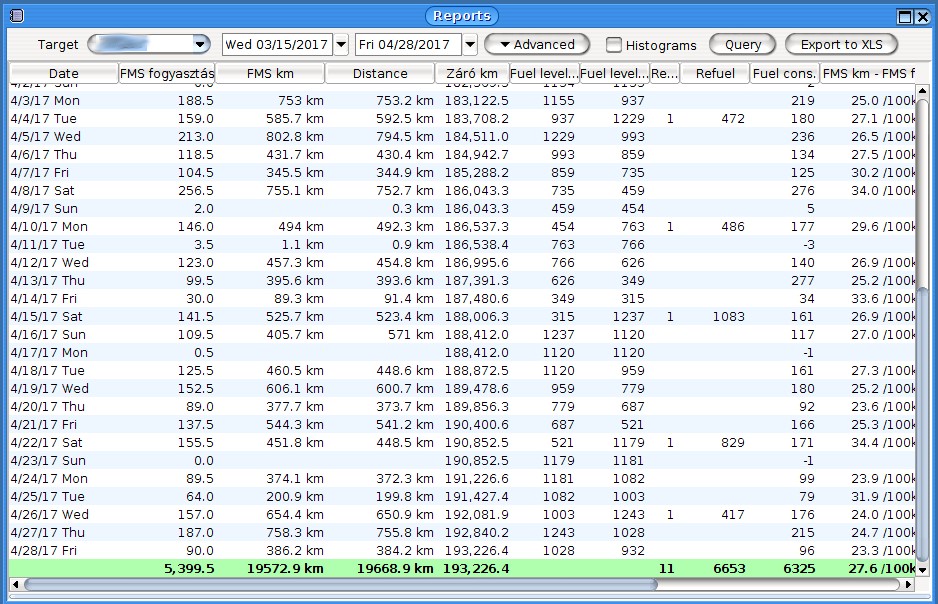Click the horizontal scrollbar right arrow
The width and height of the screenshot is (938, 604).
[x=908, y=584]
